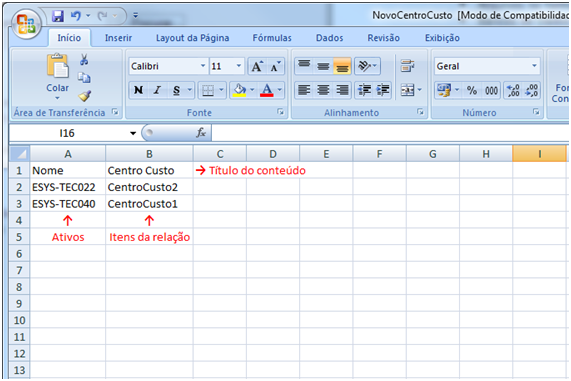Toggle bold (N) formatting
This screenshot has width=571, height=381.
coord(138,90)
